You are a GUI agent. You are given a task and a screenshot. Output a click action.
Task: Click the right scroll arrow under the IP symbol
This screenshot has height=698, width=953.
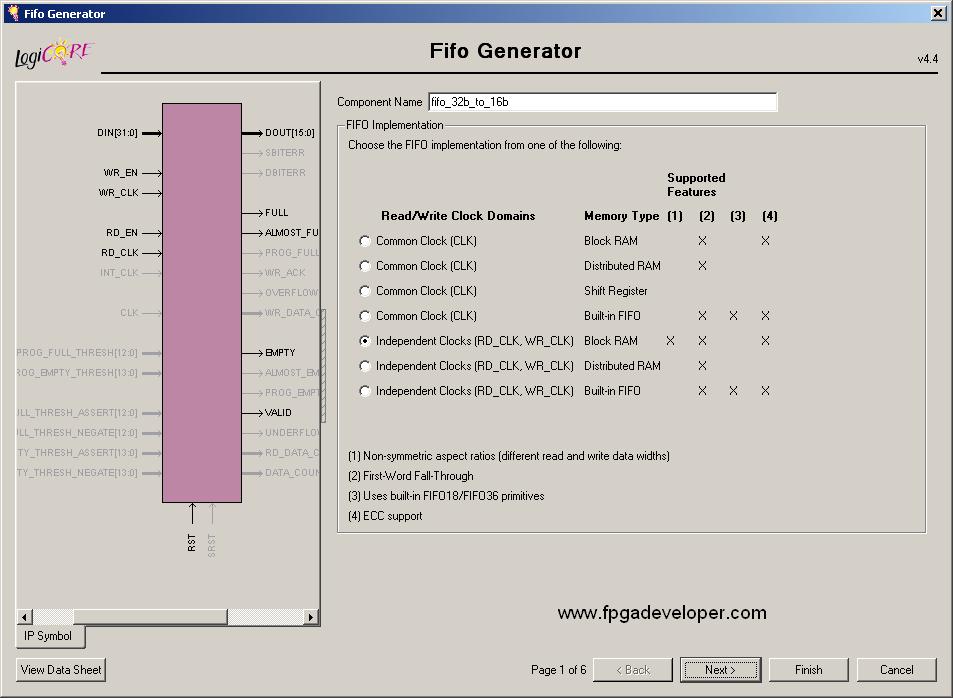click(x=310, y=617)
